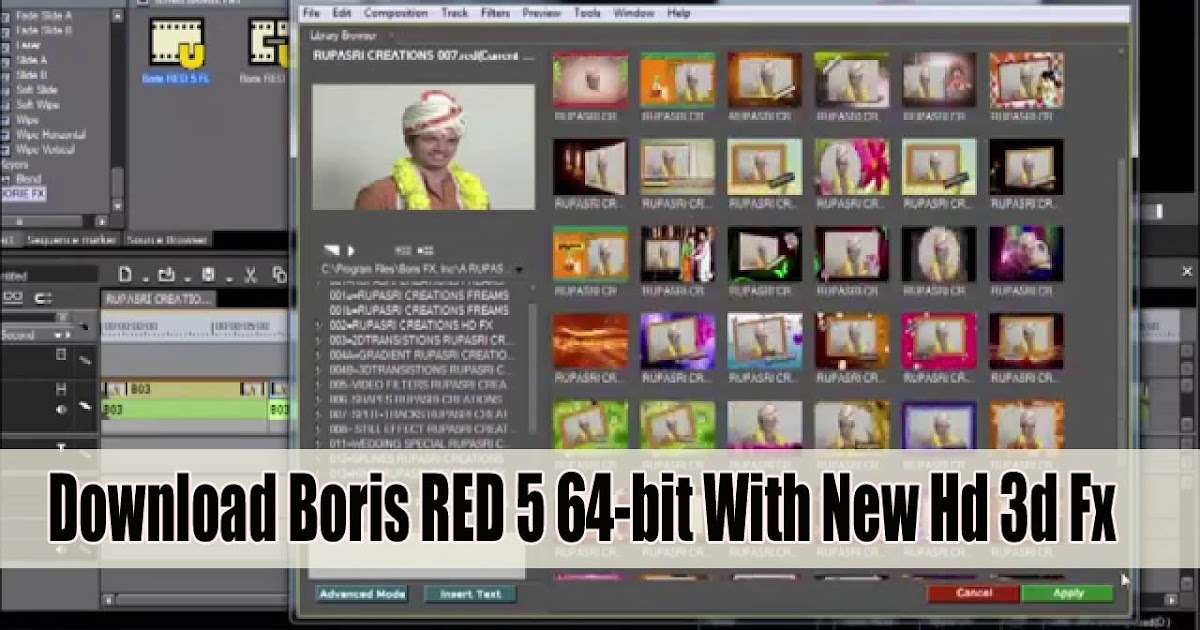Click the 803 video clip on the timeline
Screen dimensions: 1200x630
185,390
